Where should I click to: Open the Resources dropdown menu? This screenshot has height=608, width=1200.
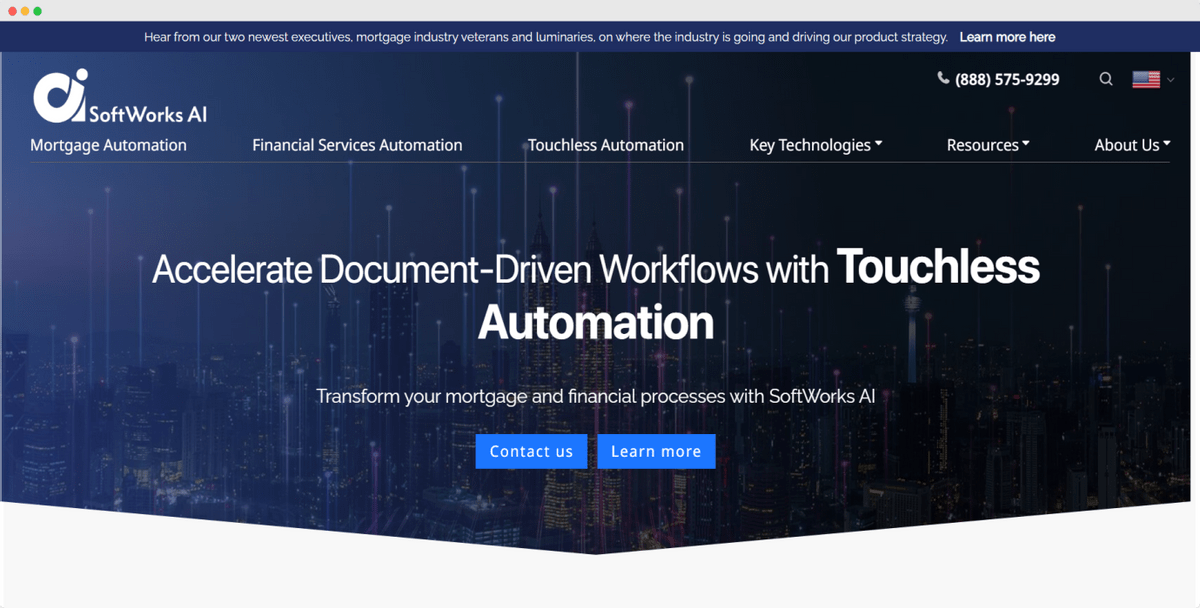pyautogui.click(x=988, y=145)
